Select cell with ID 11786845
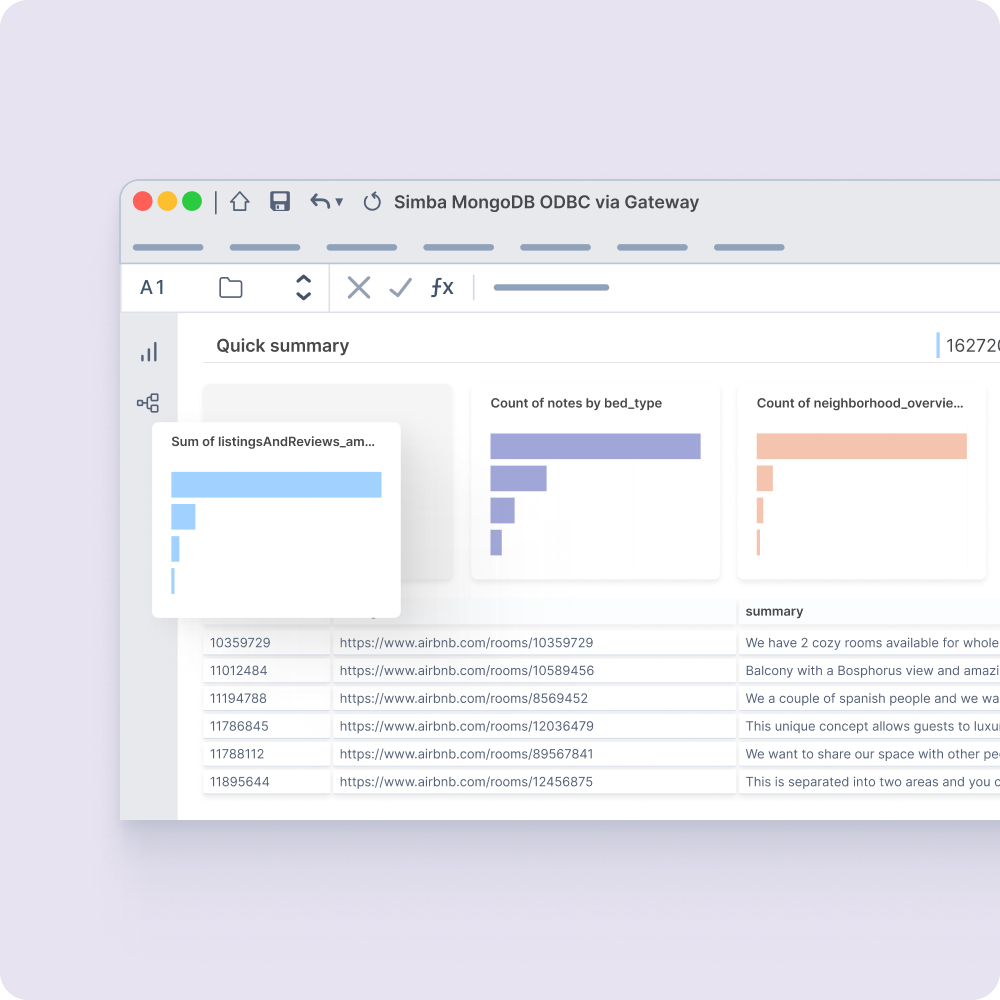The image size is (1000, 1000). coord(267,726)
